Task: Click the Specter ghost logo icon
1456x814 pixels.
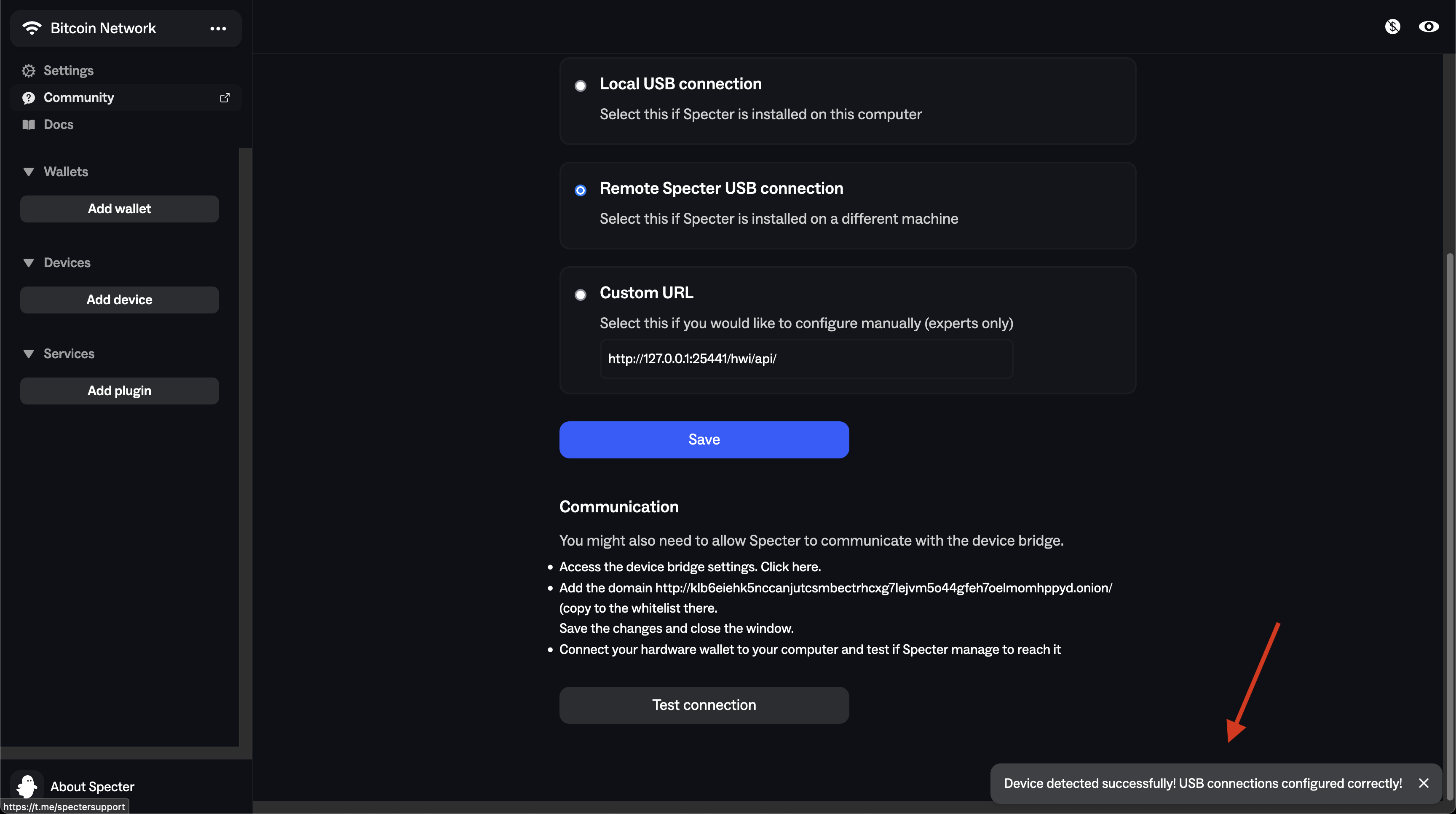Action: click(x=27, y=786)
